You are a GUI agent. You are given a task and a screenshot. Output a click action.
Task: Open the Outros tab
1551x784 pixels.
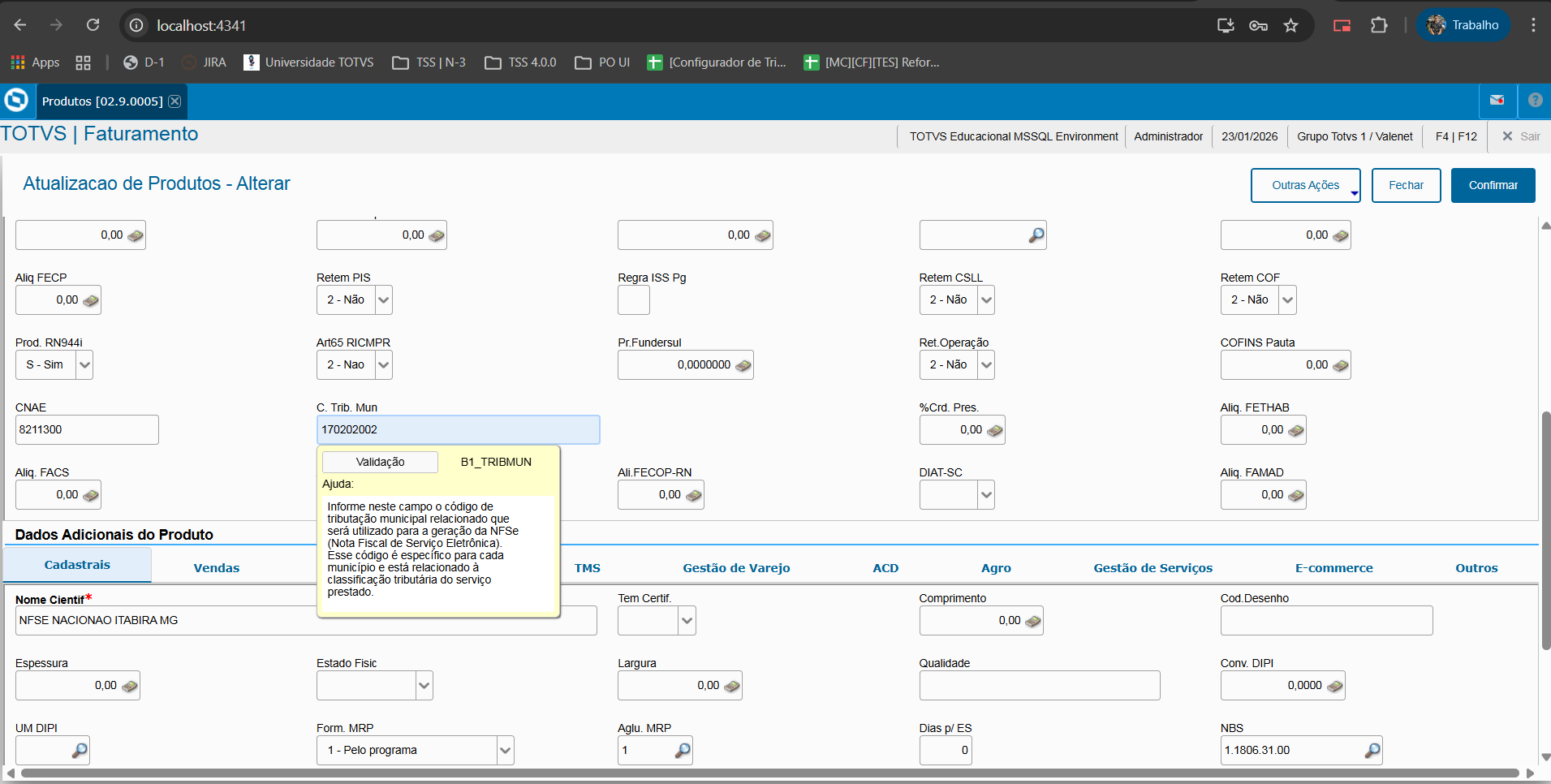tap(1476, 568)
